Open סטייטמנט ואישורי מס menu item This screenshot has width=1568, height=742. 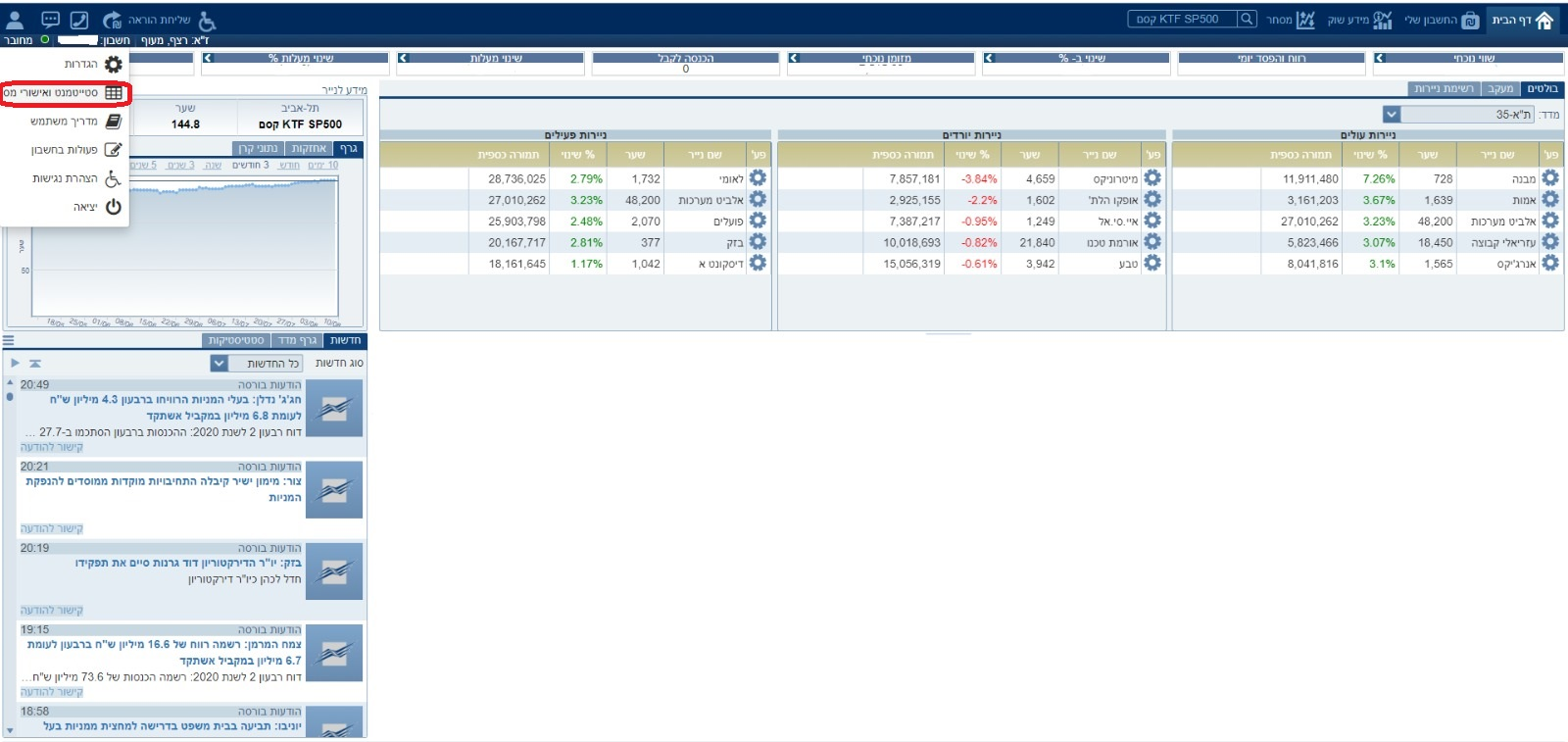pos(65,93)
